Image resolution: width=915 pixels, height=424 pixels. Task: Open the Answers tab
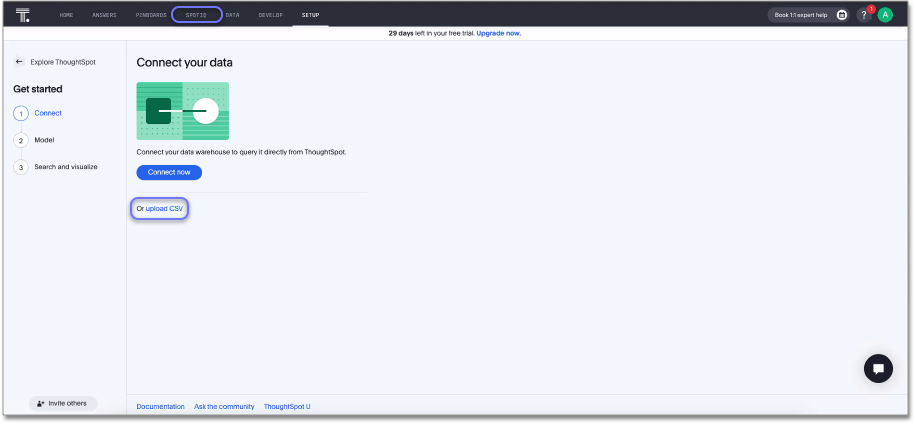click(x=104, y=15)
